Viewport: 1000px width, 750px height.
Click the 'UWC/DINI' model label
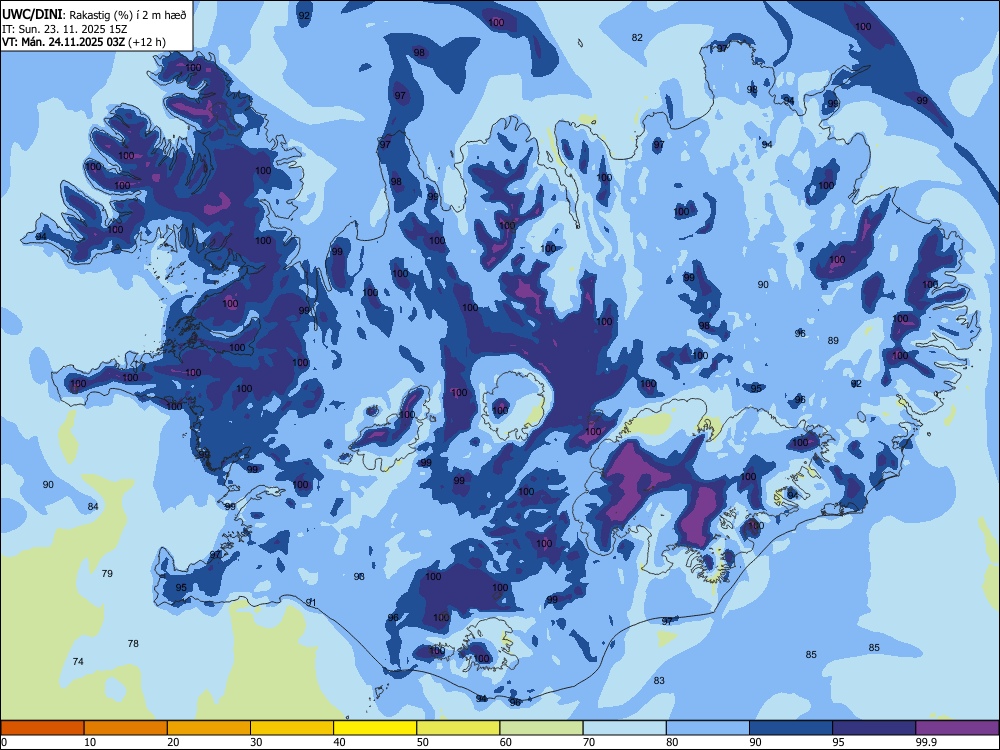coord(32,14)
